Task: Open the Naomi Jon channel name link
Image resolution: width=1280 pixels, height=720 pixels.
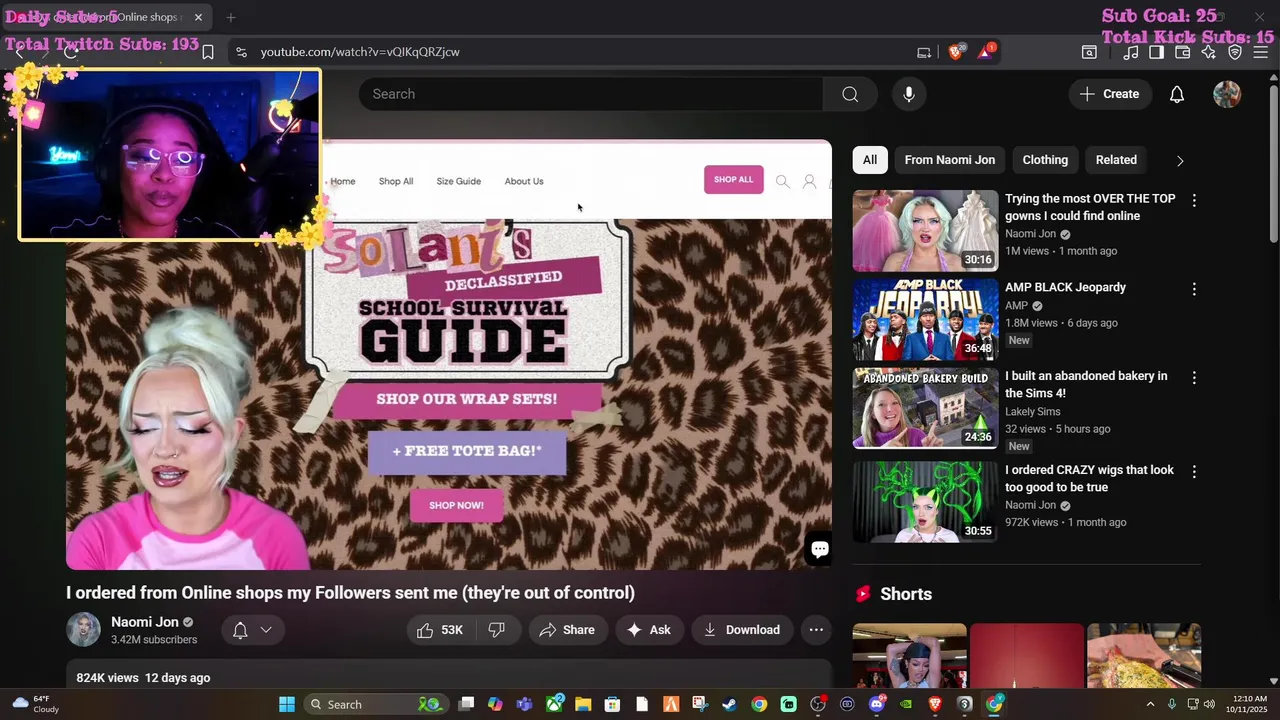Action: [145, 622]
